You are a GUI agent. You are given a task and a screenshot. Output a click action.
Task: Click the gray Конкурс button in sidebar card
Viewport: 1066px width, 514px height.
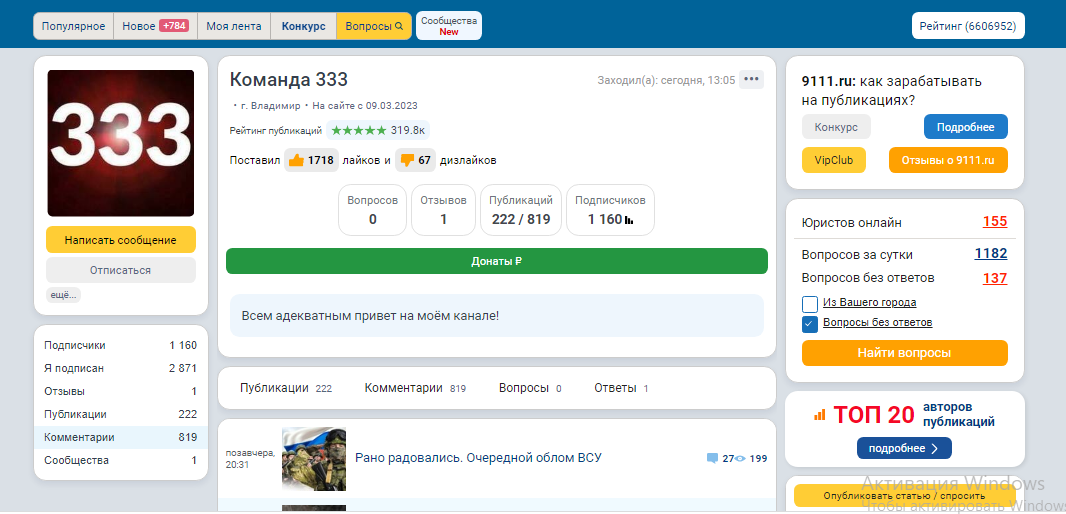(836, 127)
